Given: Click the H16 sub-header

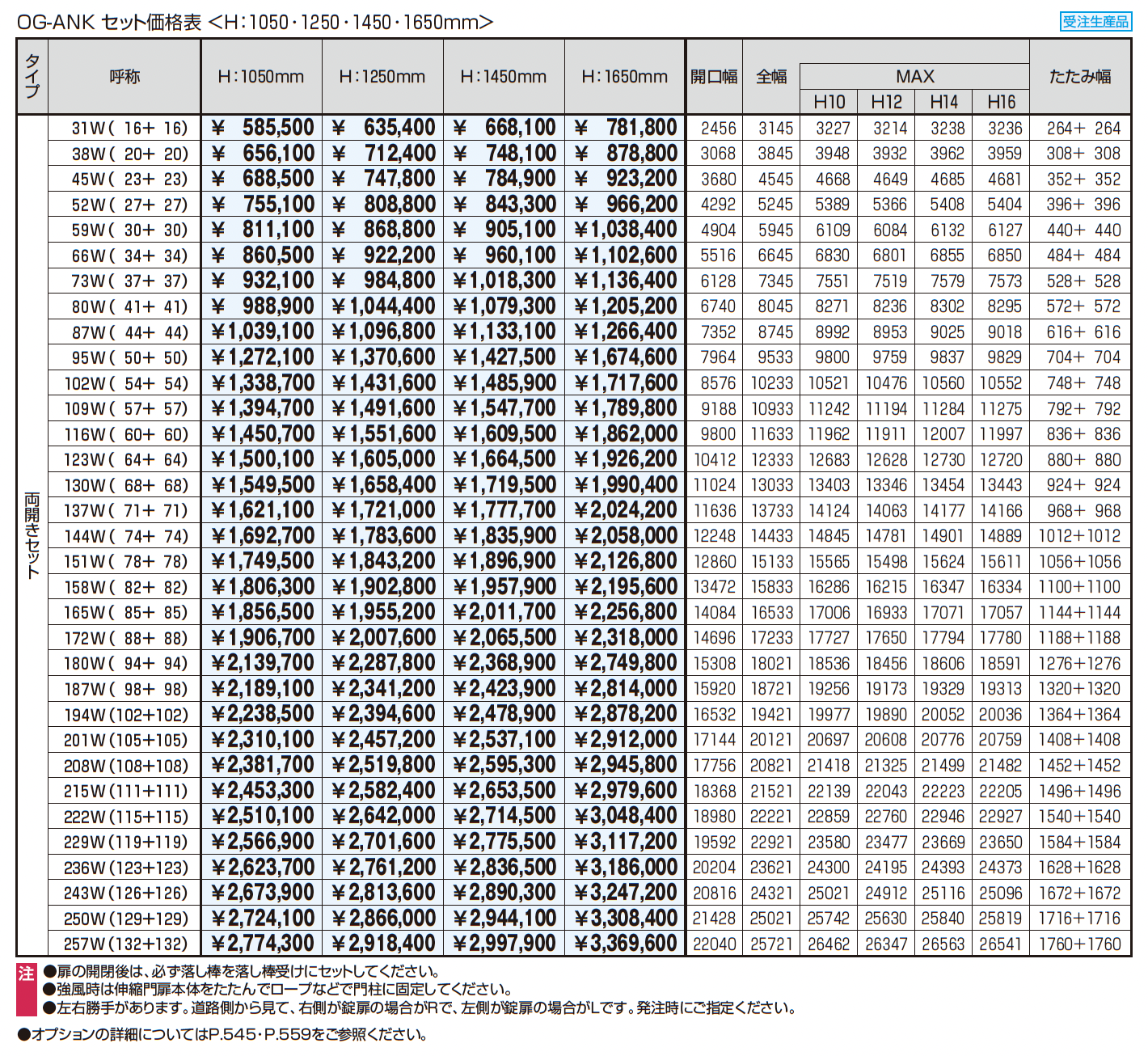Looking at the screenshot, I should (x=1002, y=102).
